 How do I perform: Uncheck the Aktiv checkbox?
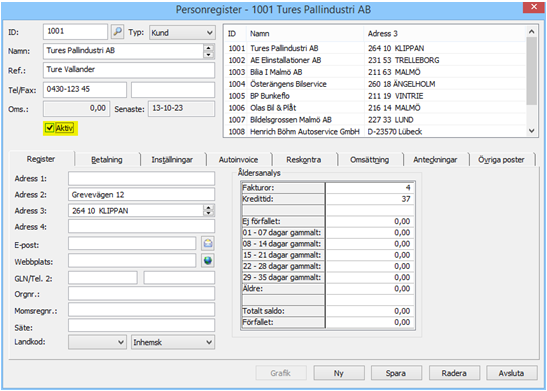click(x=50, y=128)
